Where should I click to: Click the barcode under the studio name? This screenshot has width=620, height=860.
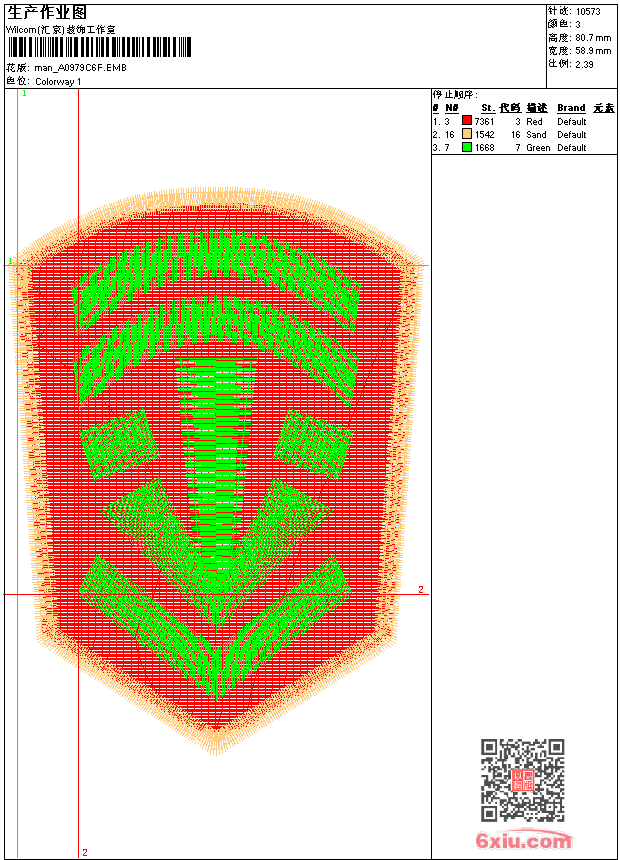click(99, 47)
